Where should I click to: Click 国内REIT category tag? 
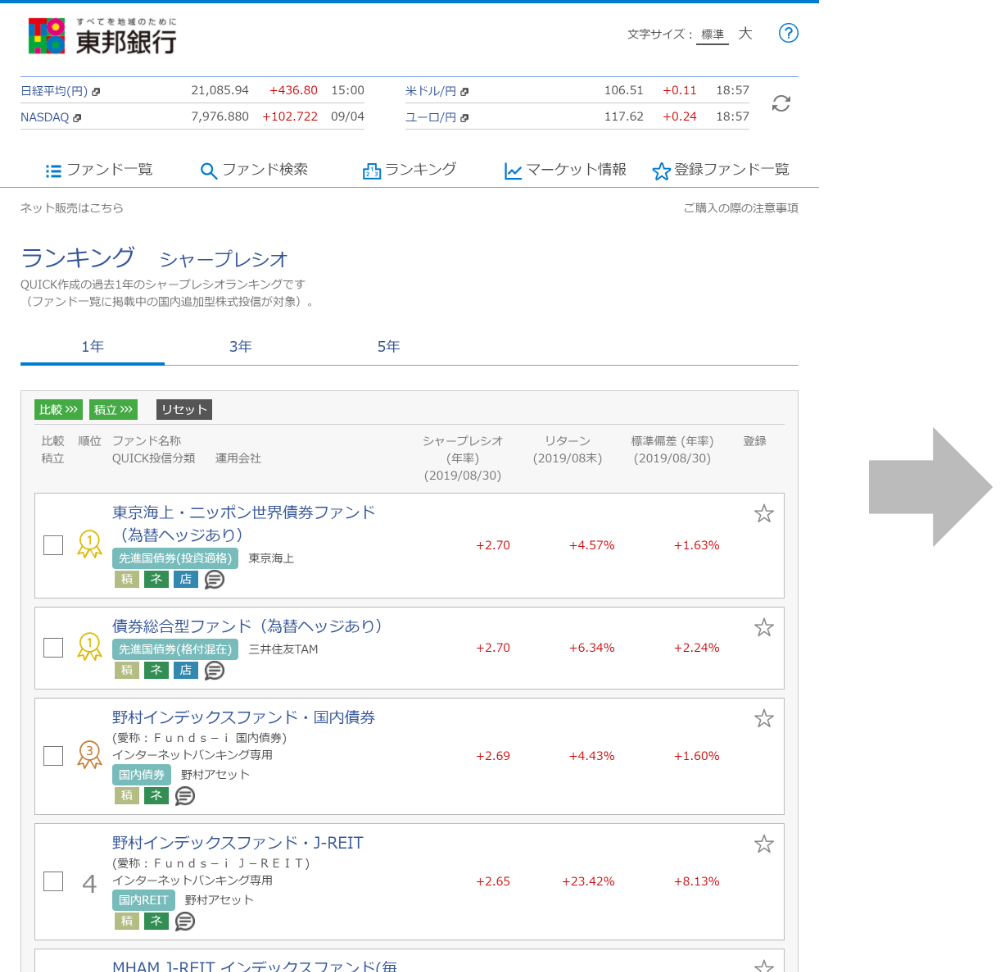[x=143, y=900]
